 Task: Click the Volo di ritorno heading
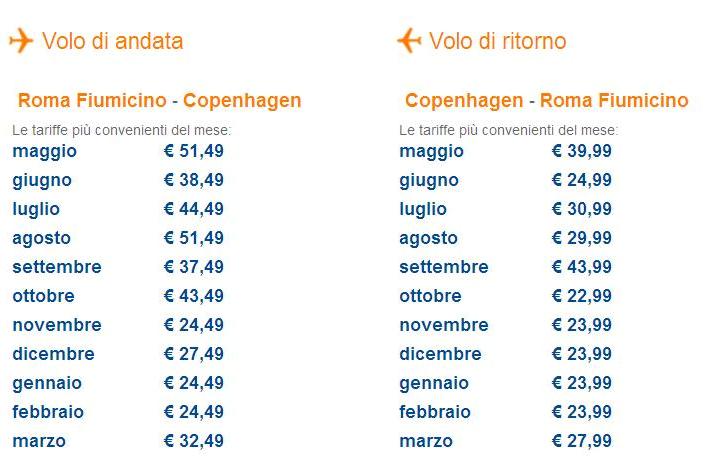(498, 41)
